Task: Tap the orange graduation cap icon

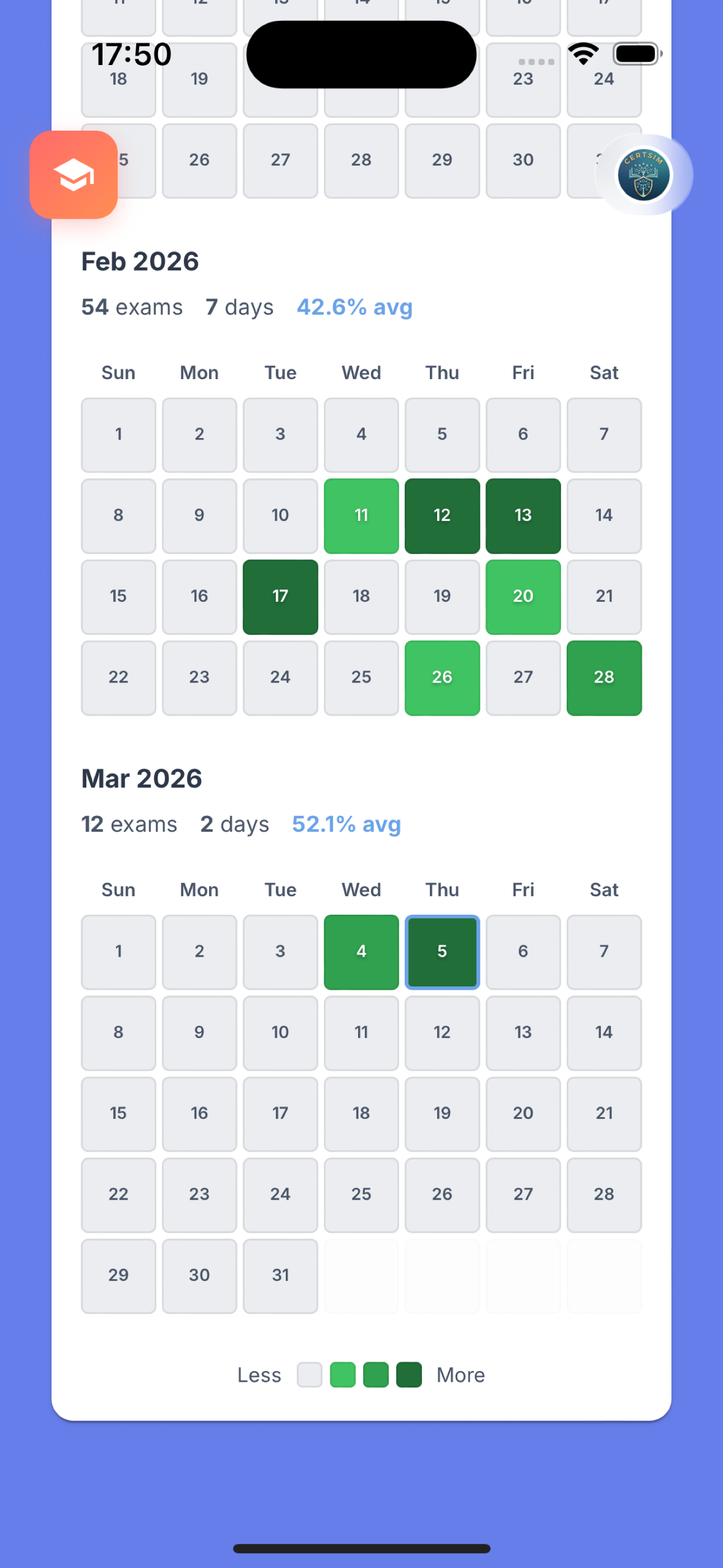Action: [x=73, y=175]
